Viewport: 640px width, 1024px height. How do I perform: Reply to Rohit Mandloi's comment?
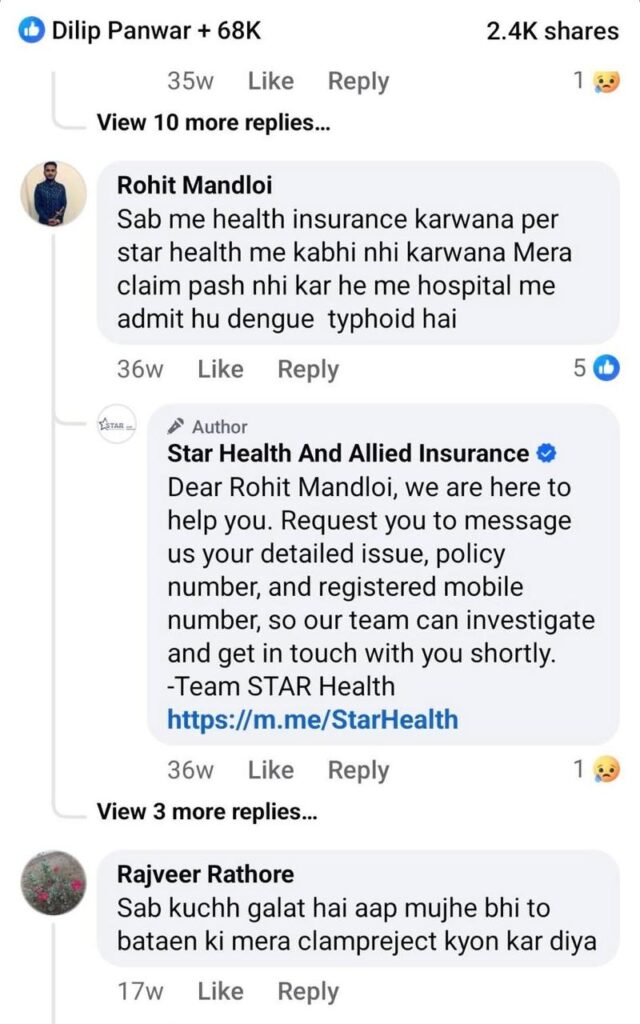[x=308, y=369]
